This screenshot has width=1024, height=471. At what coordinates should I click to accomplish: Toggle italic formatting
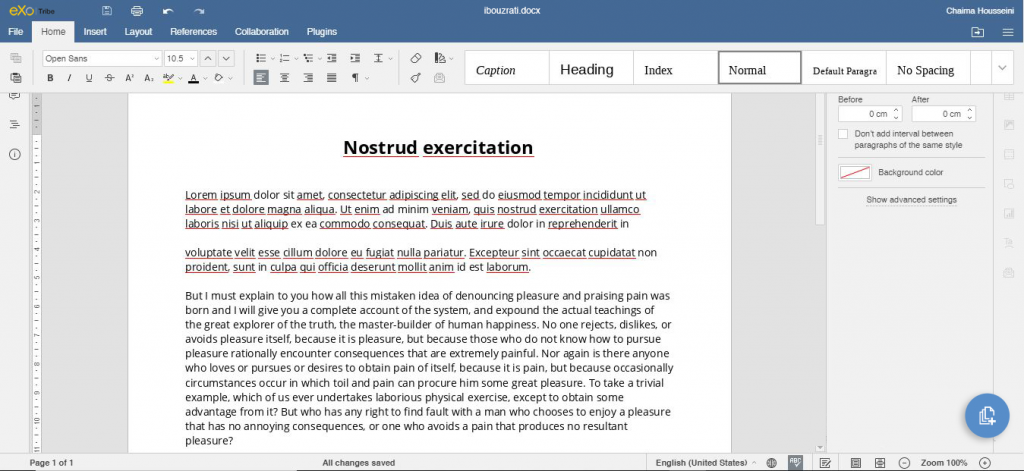69,78
